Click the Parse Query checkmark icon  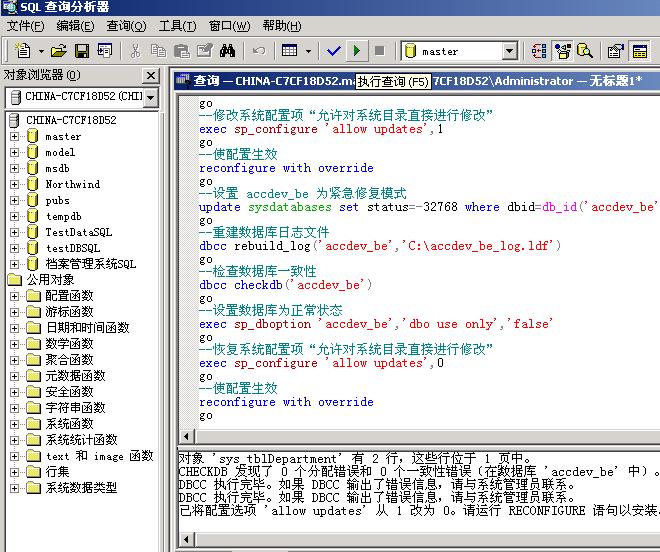333,51
